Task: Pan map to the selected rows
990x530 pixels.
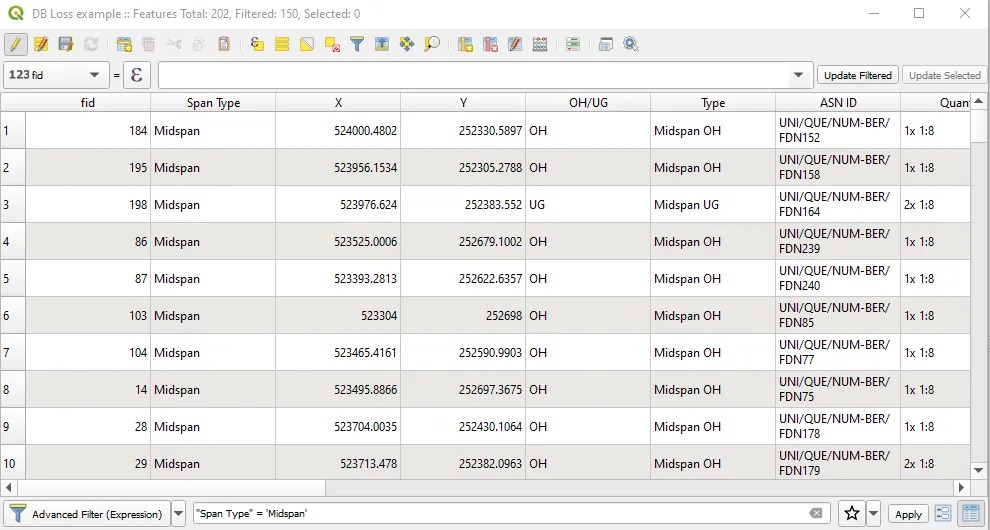Action: click(407, 44)
